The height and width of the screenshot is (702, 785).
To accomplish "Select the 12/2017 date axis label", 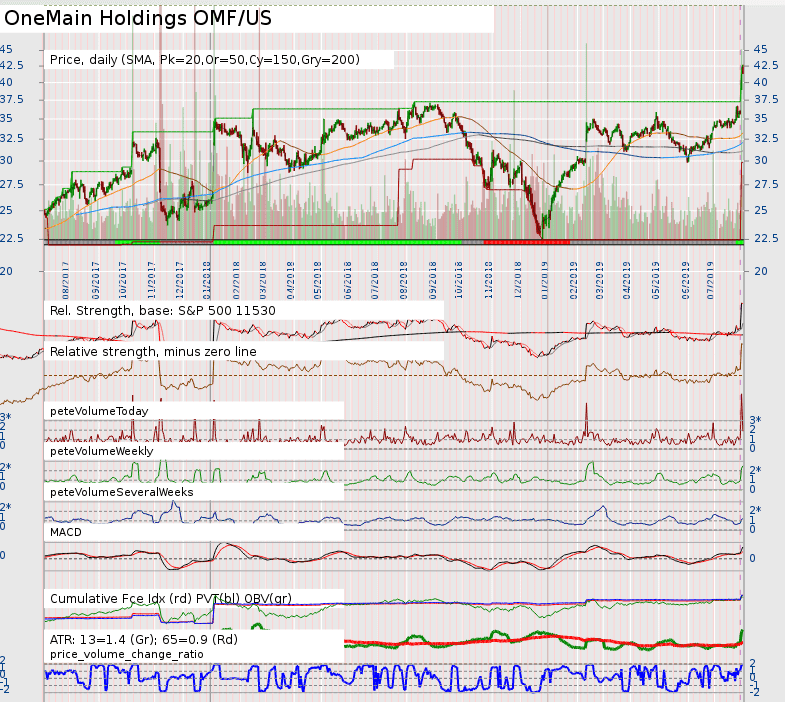I will point(180,280).
